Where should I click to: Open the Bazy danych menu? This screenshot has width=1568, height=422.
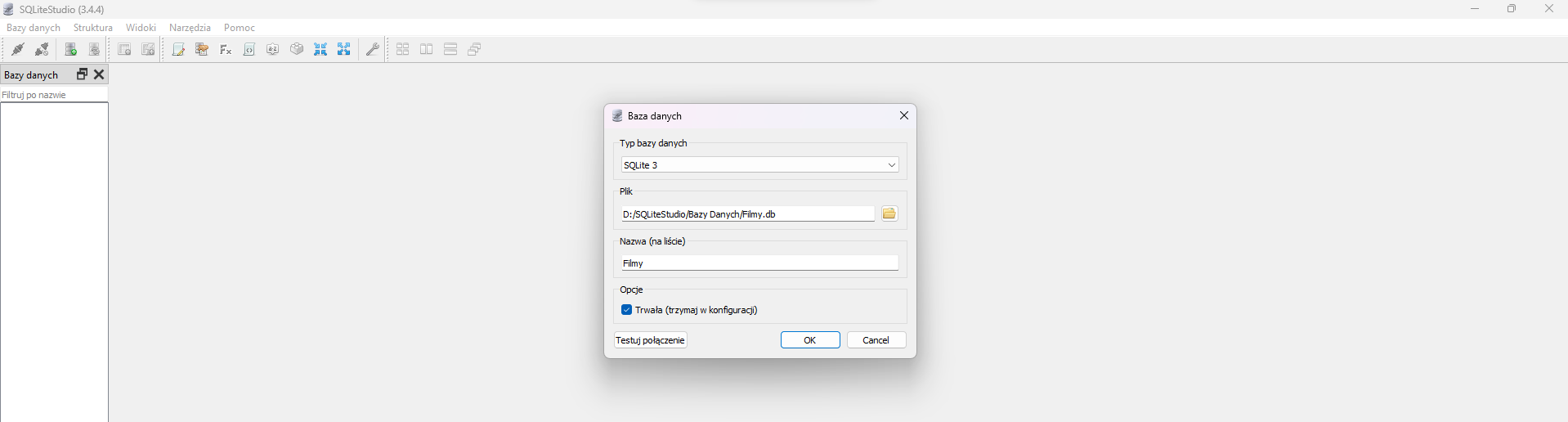(34, 28)
